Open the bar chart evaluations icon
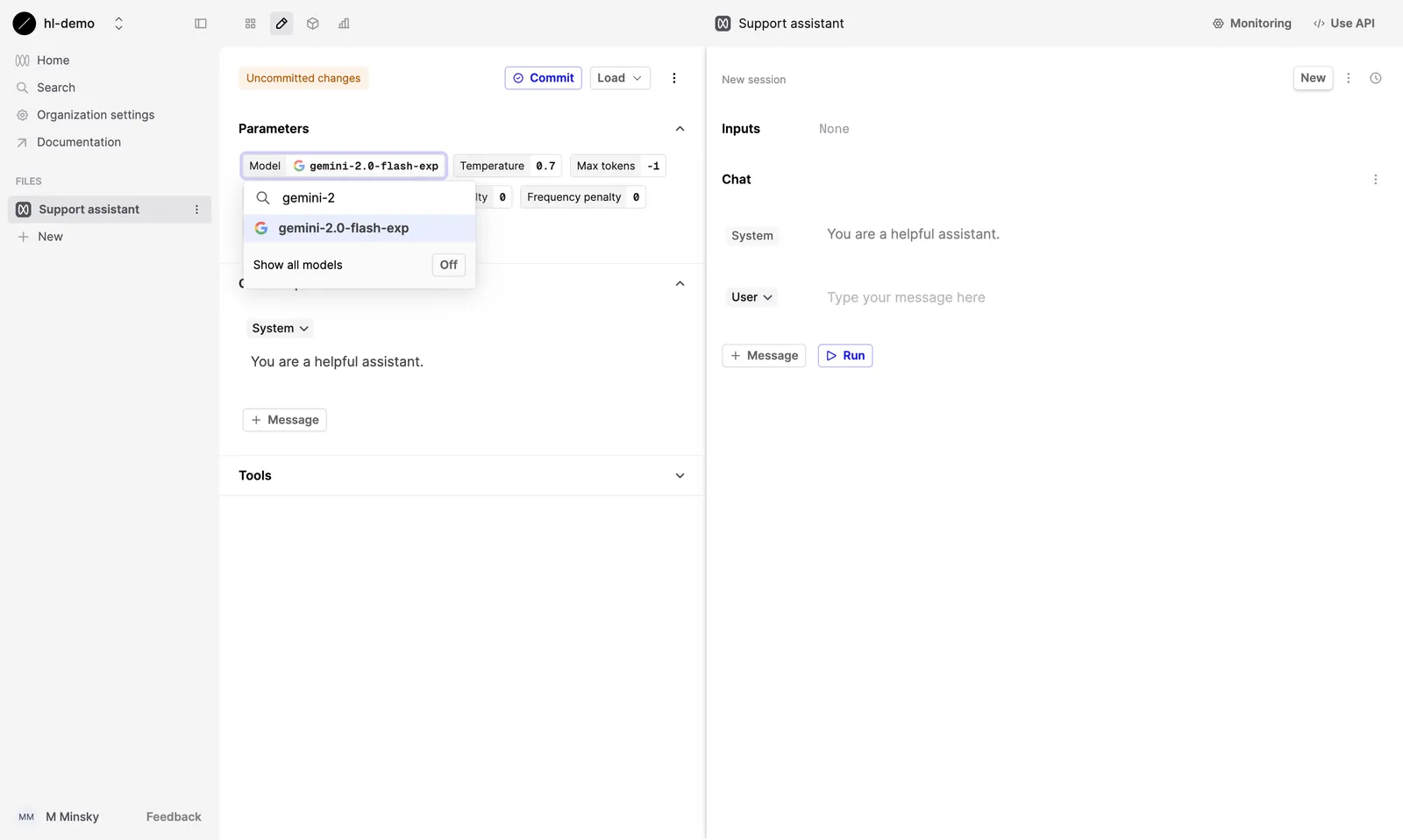1403x840 pixels. tap(344, 24)
